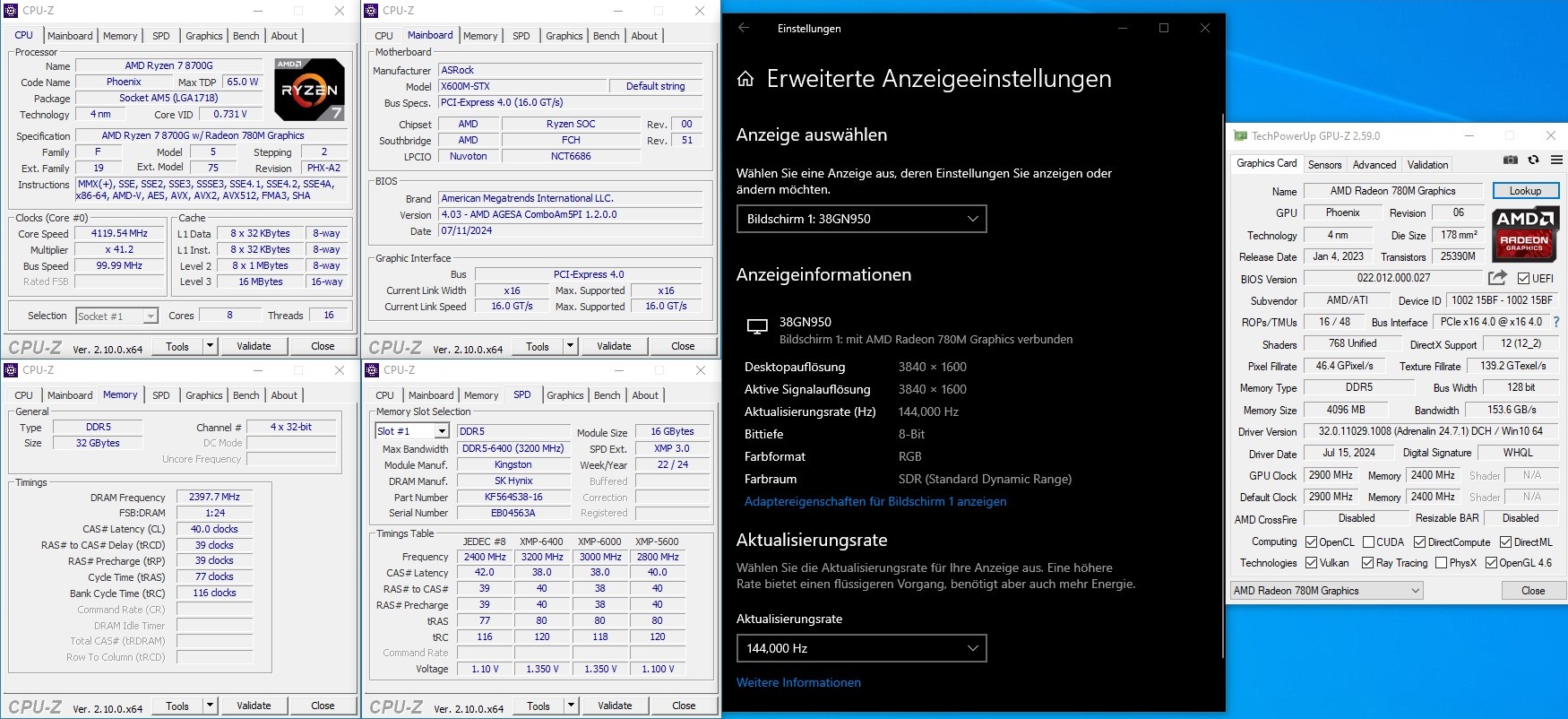Viewport: 1568px width, 719px height.
Task: Open the 144,000 Hz Aktualisierungsrate dropdown
Action: [861, 648]
